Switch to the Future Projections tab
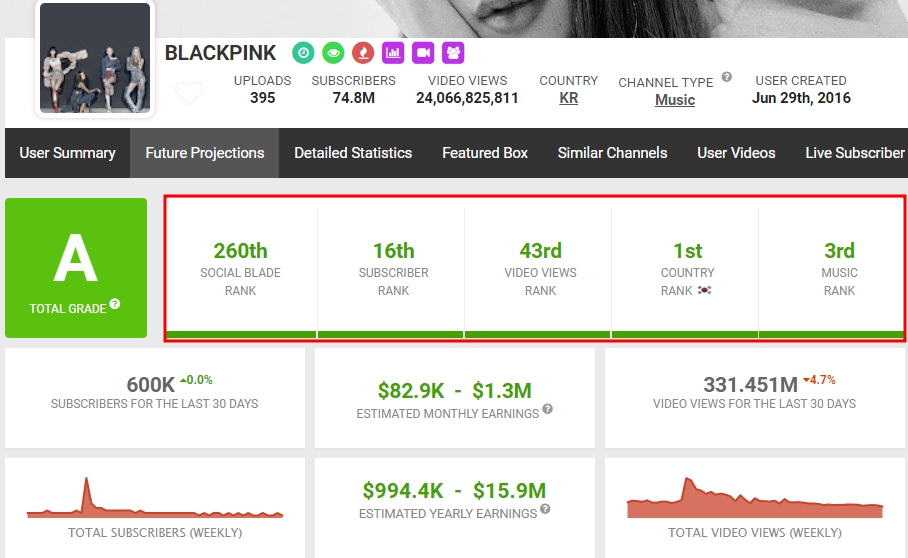This screenshot has height=558, width=908. pos(204,153)
